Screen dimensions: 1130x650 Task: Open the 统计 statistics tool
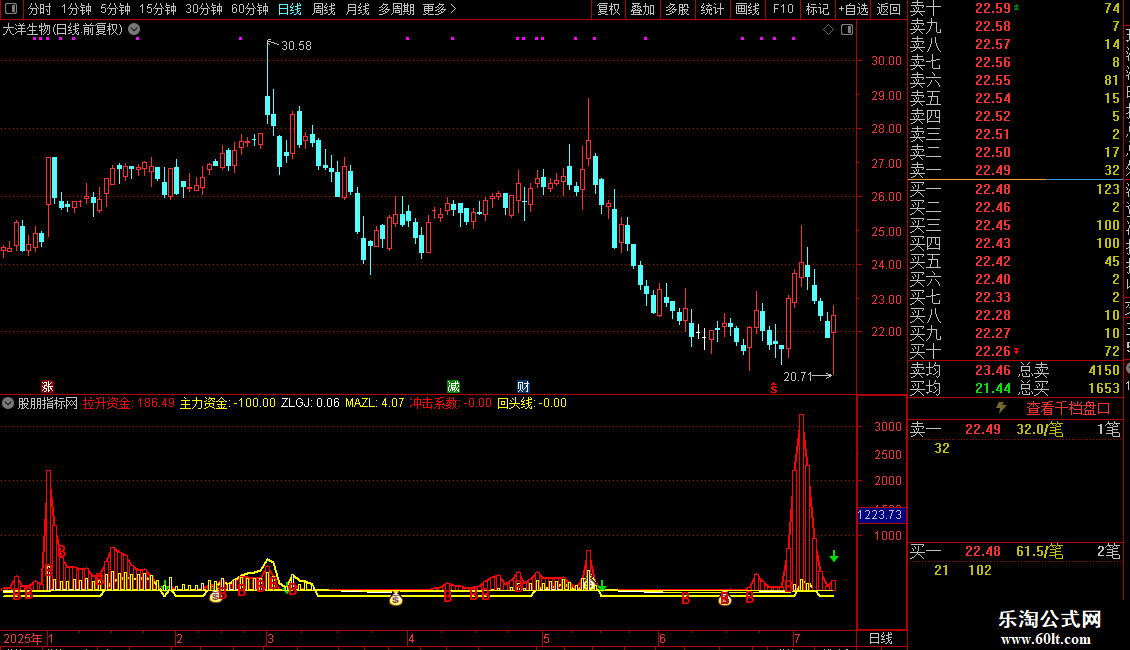[x=712, y=9]
